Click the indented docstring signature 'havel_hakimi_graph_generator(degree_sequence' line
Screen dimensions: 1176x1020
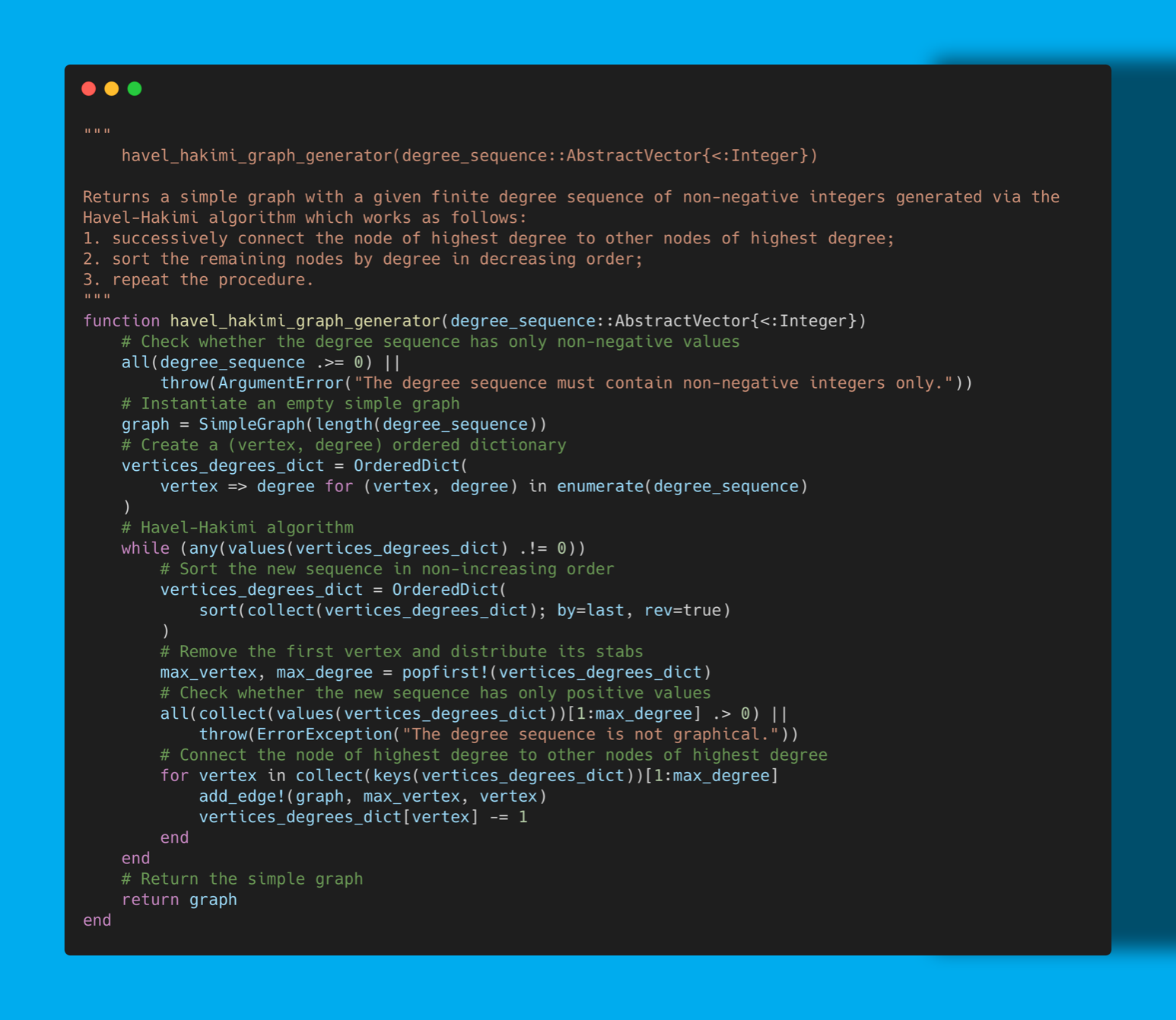470,156
